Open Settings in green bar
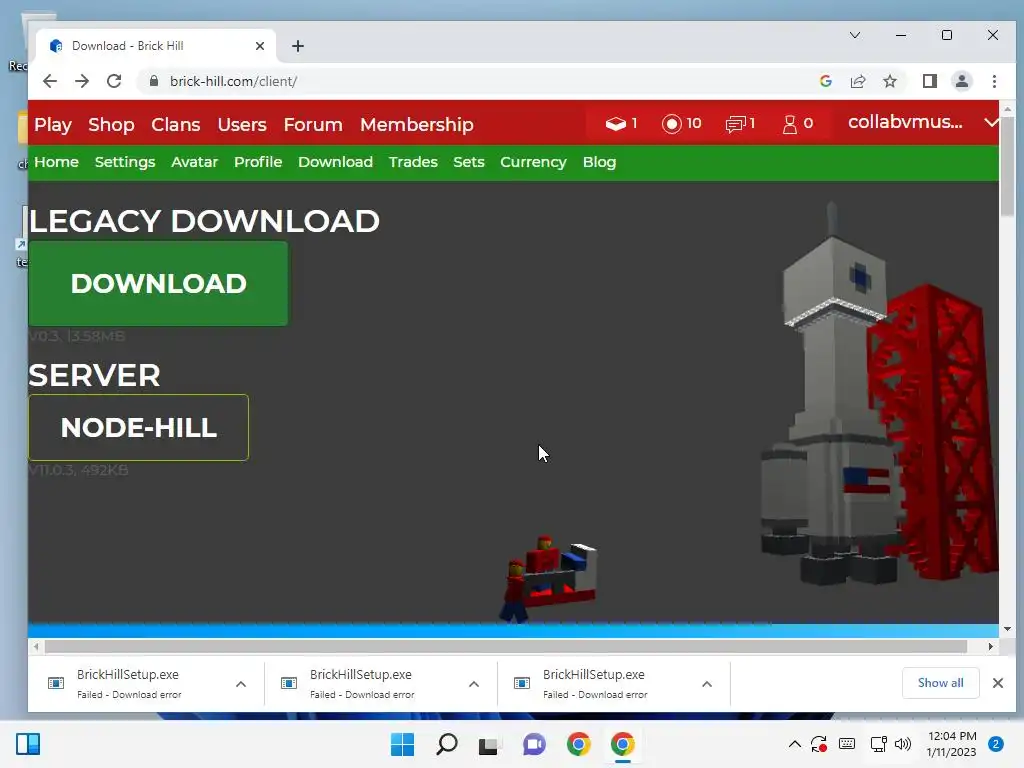This screenshot has width=1024, height=768. [125, 162]
